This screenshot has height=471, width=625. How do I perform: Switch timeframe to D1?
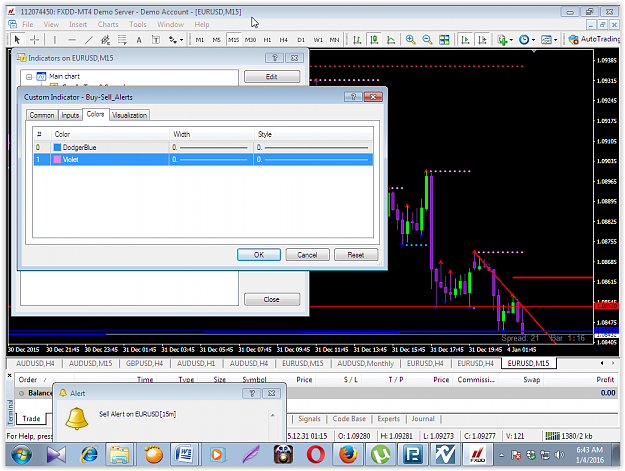(x=301, y=40)
